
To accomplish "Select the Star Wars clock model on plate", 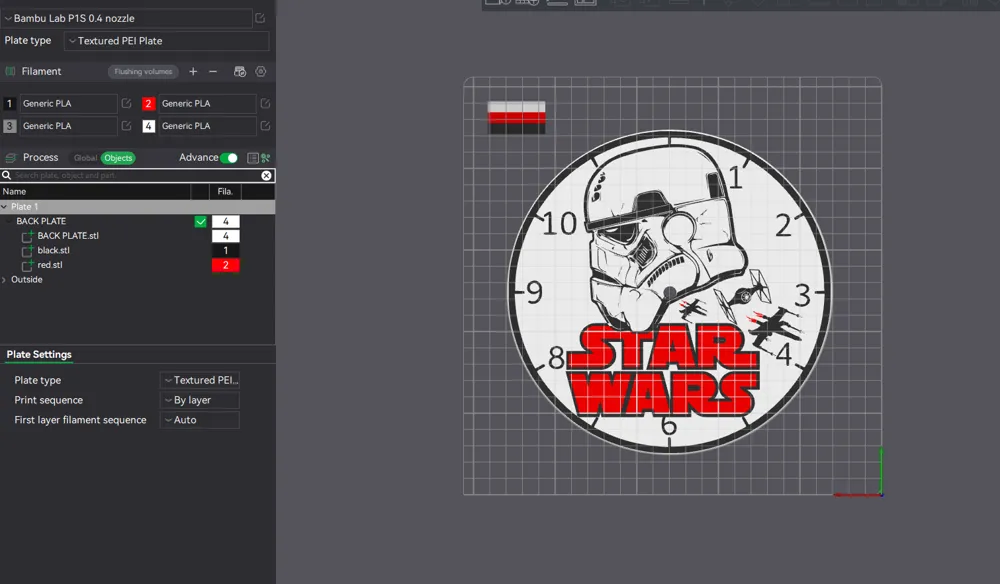I will (670, 292).
